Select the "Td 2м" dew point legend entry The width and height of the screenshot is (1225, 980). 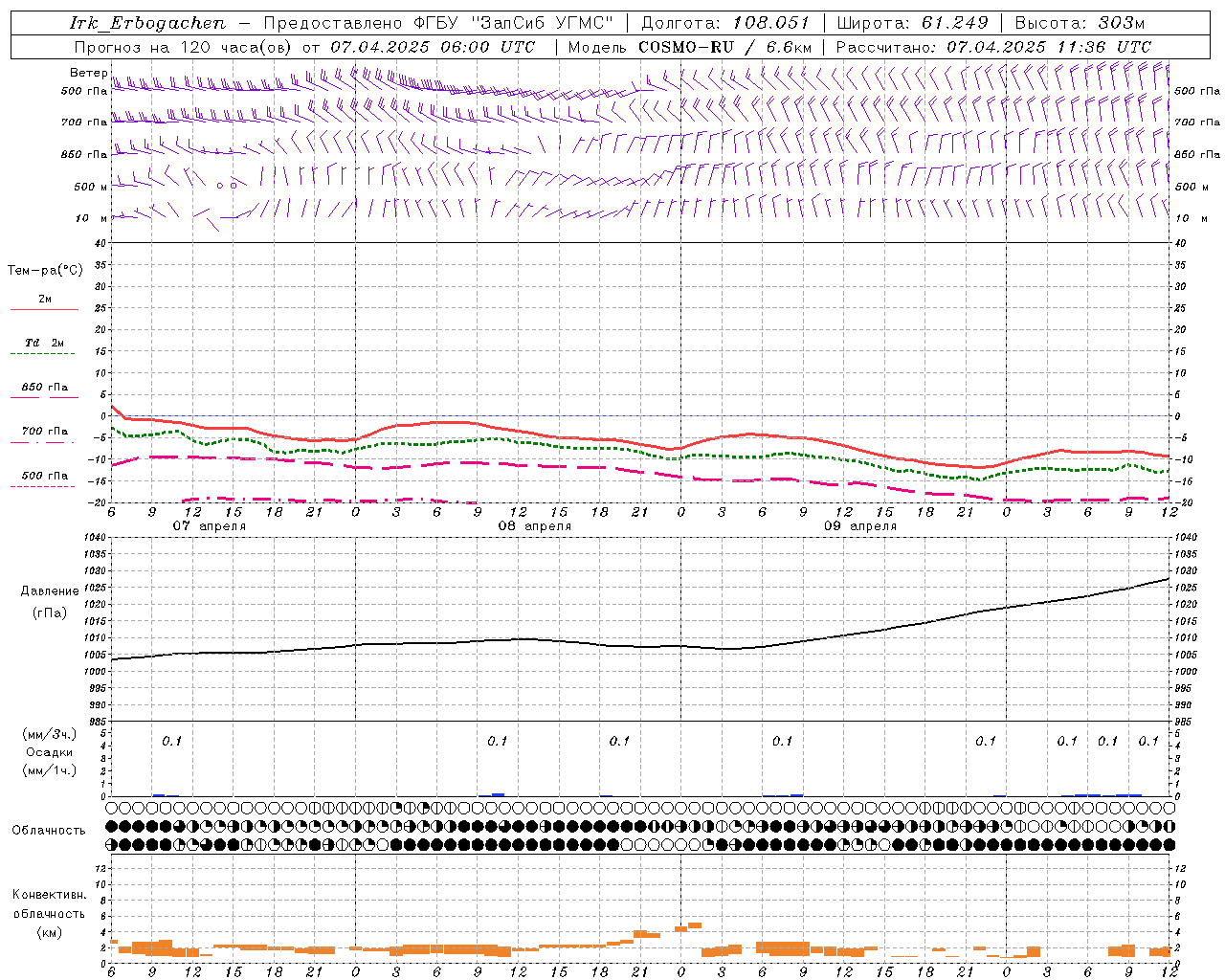[x=45, y=343]
